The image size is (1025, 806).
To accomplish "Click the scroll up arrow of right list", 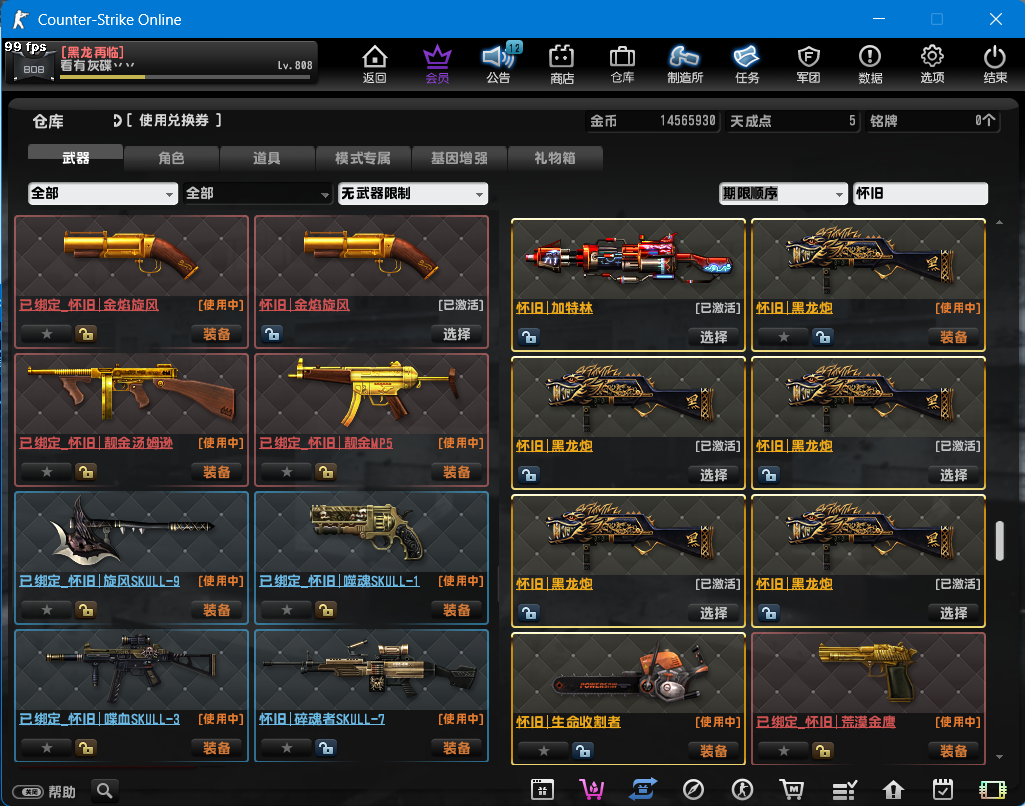I will click(999, 222).
